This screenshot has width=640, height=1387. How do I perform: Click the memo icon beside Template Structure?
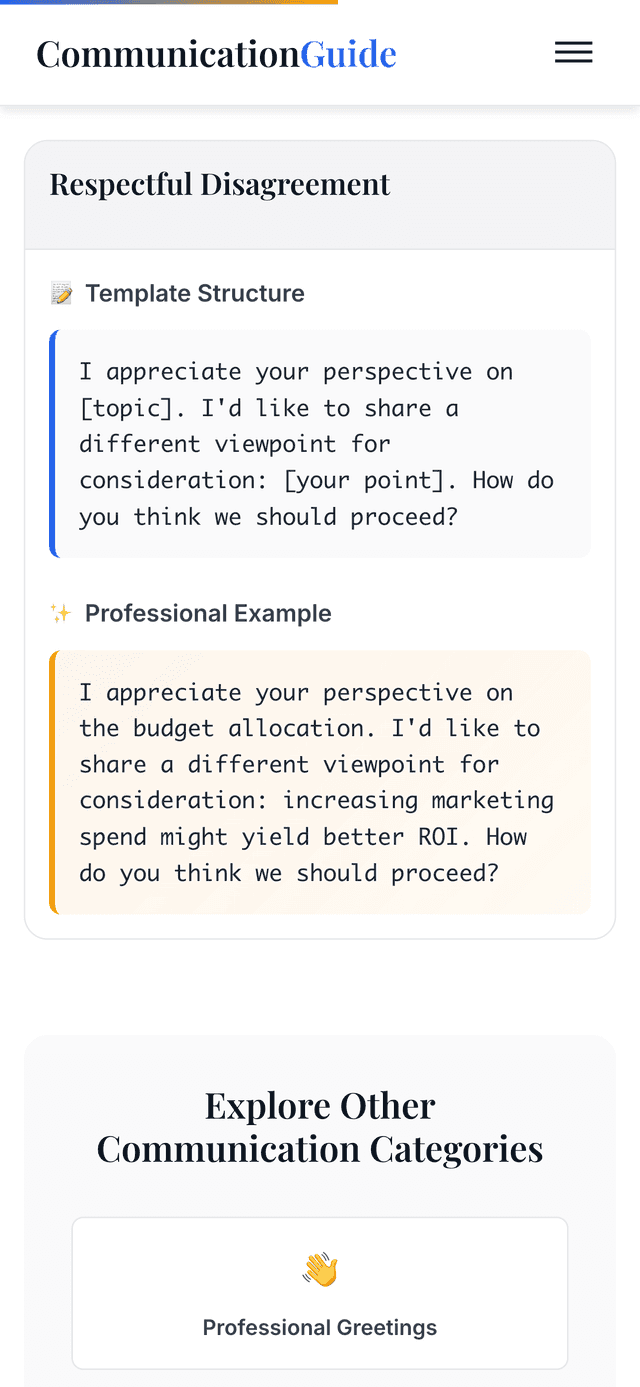pos(62,293)
